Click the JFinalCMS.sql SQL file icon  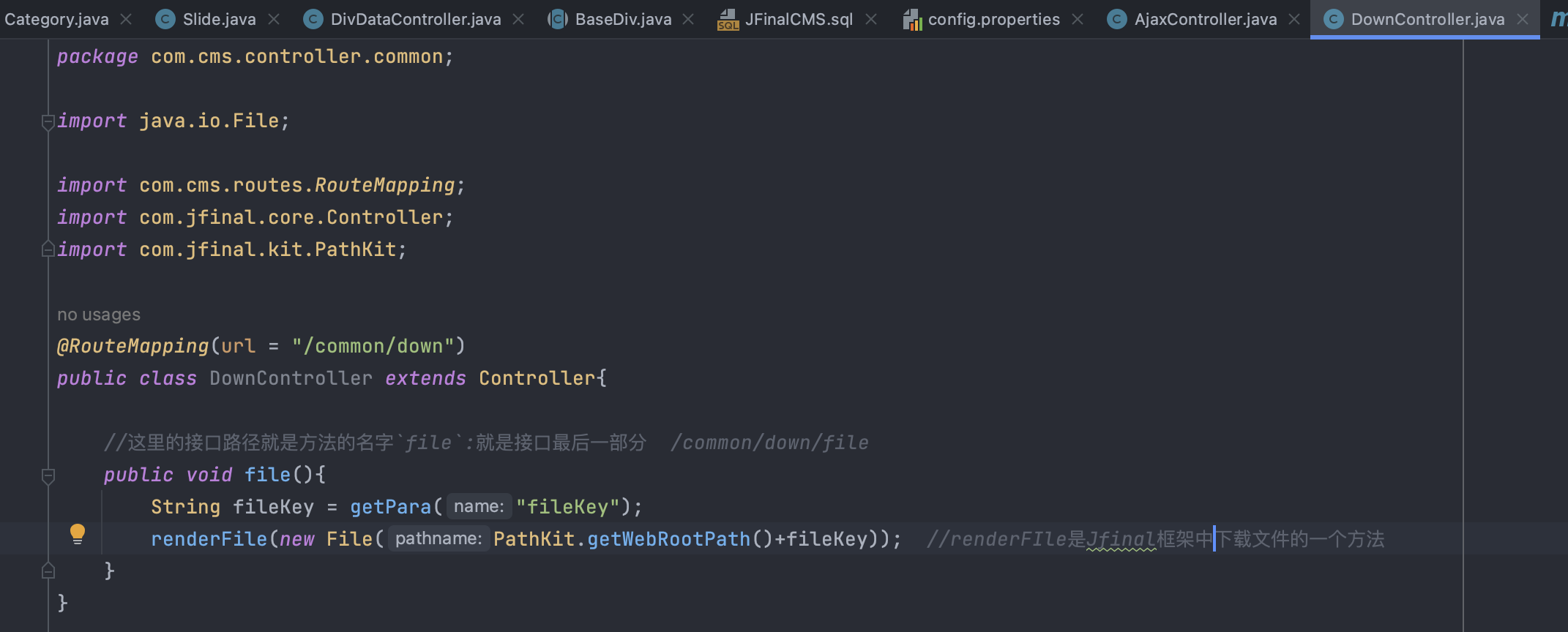(x=728, y=20)
